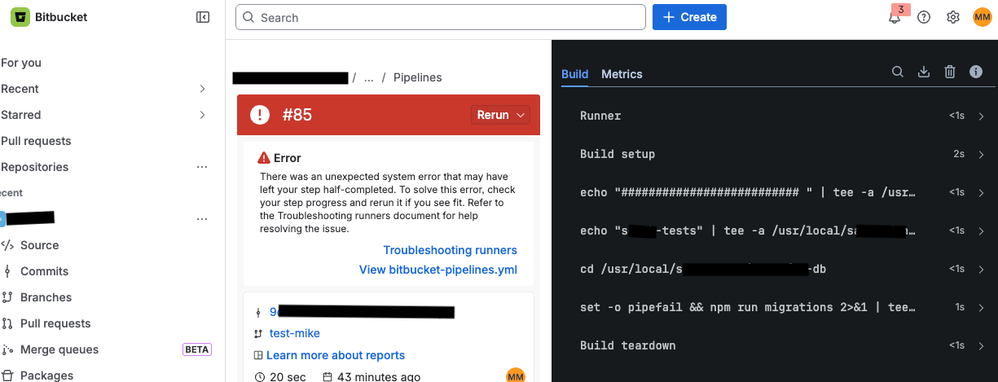This screenshot has height=382, width=998.
Task: Click the 20 sec duration text
Action: pyautogui.click(x=288, y=376)
